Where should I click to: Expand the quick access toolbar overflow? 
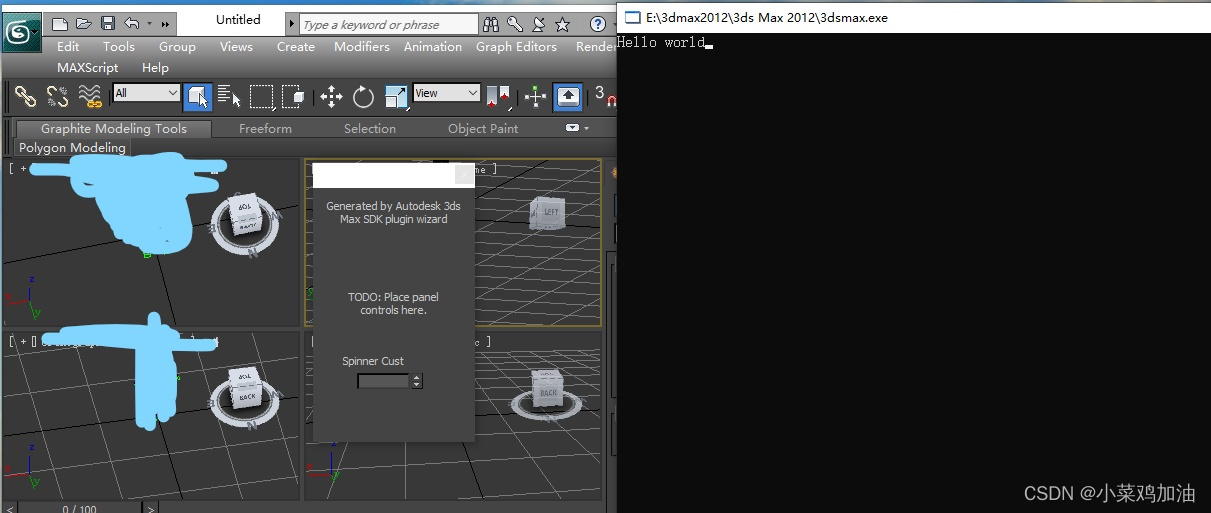coord(165,24)
